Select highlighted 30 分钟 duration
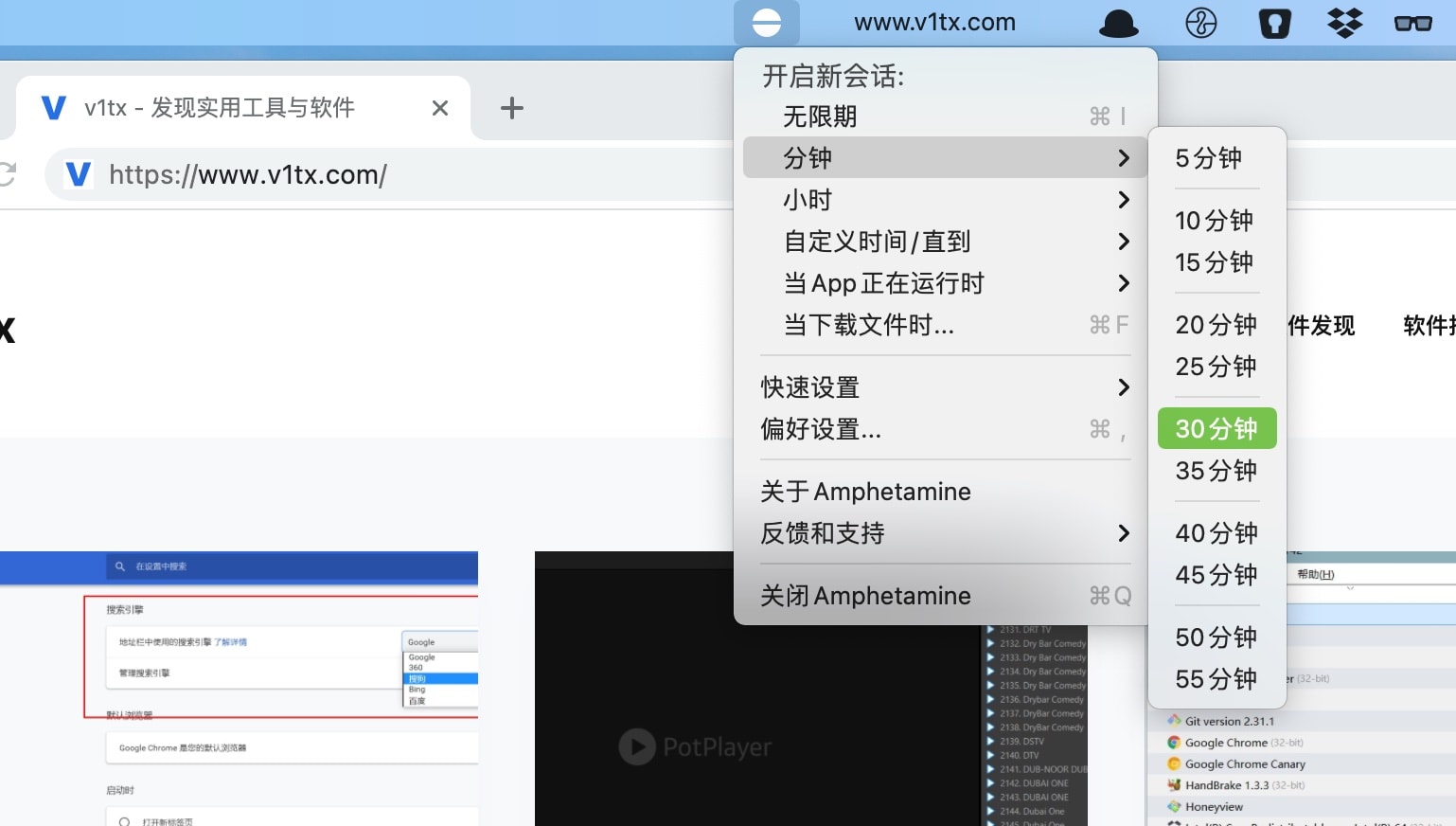Viewport: 1456px width, 826px height. 1217,428
